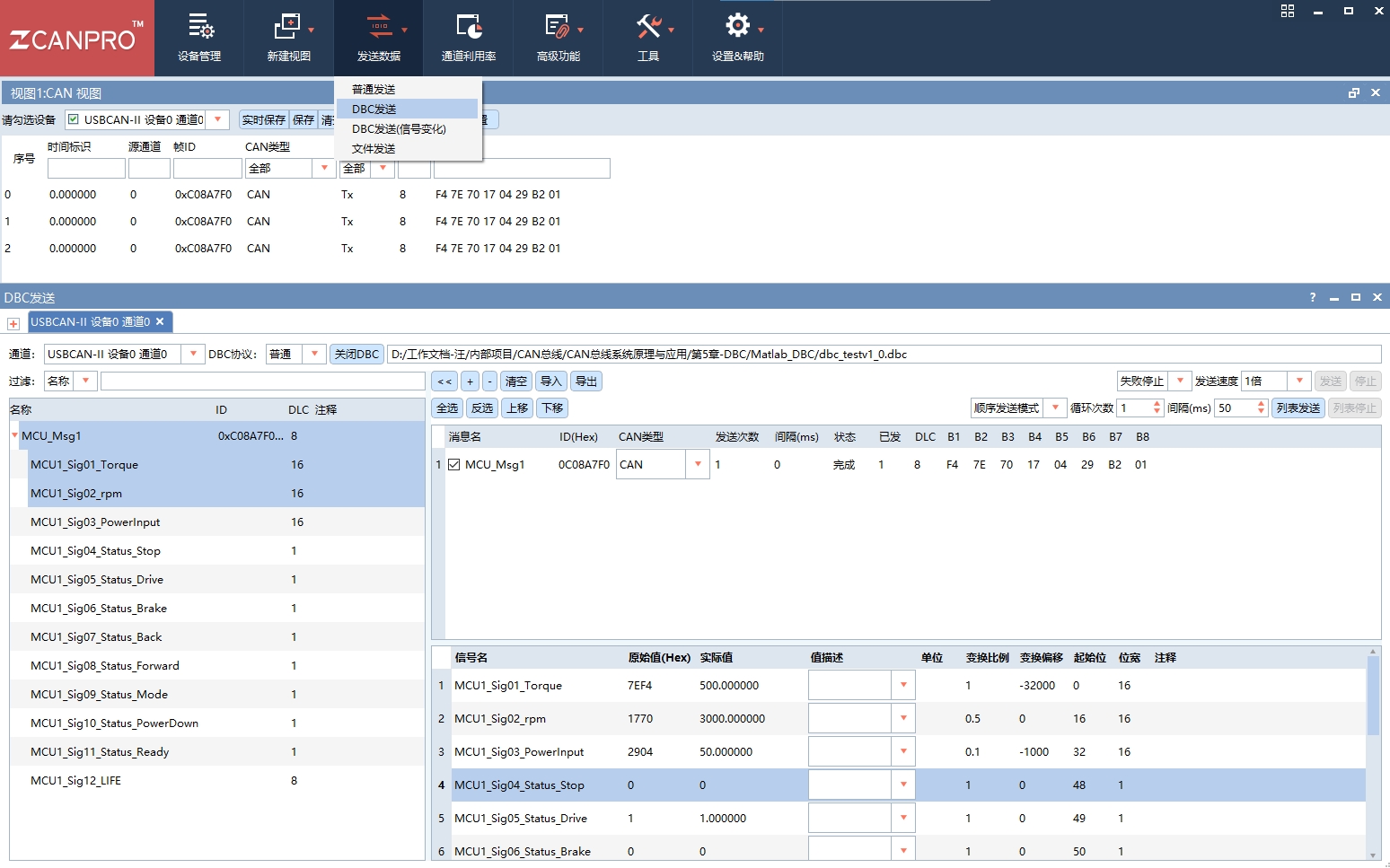
Task: Open the 设备管理 device management icon
Action: [x=199, y=28]
